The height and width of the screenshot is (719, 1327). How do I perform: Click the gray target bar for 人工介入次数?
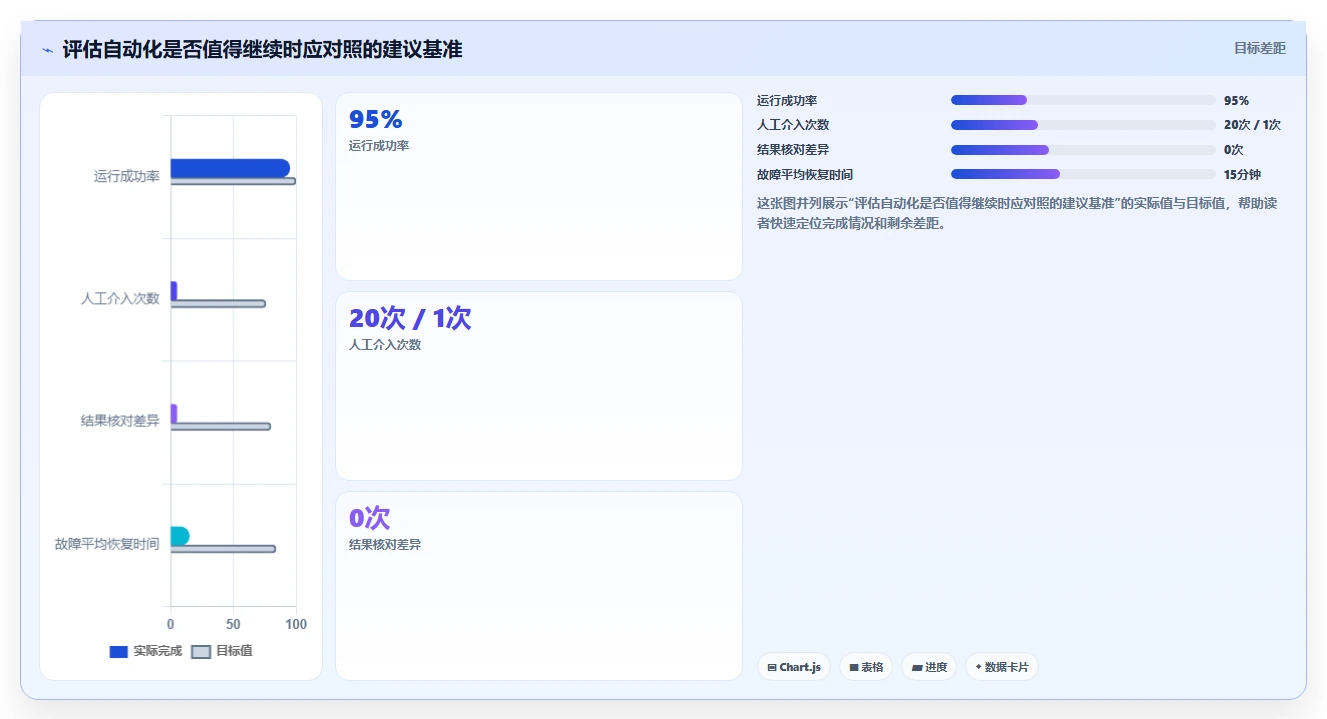pyautogui.click(x=218, y=303)
